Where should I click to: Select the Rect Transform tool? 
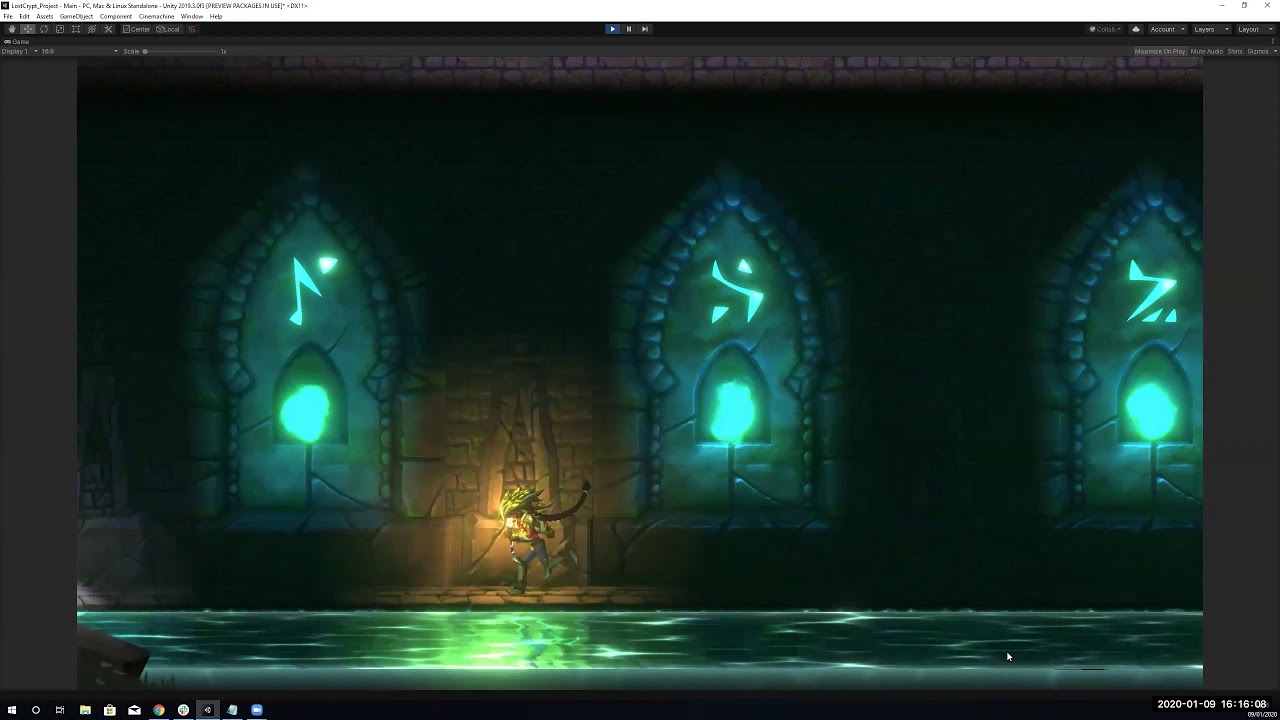75,28
